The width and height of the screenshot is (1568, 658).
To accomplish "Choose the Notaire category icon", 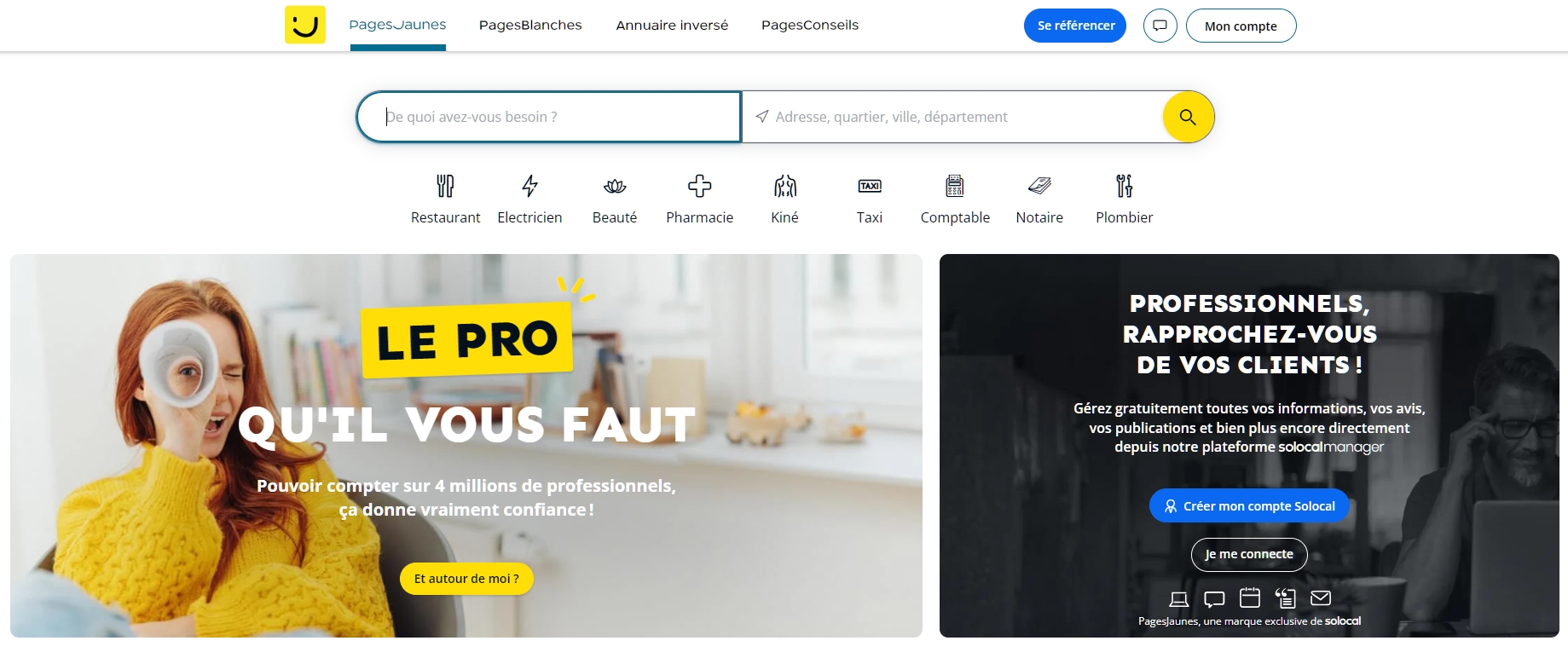I will click(x=1039, y=186).
